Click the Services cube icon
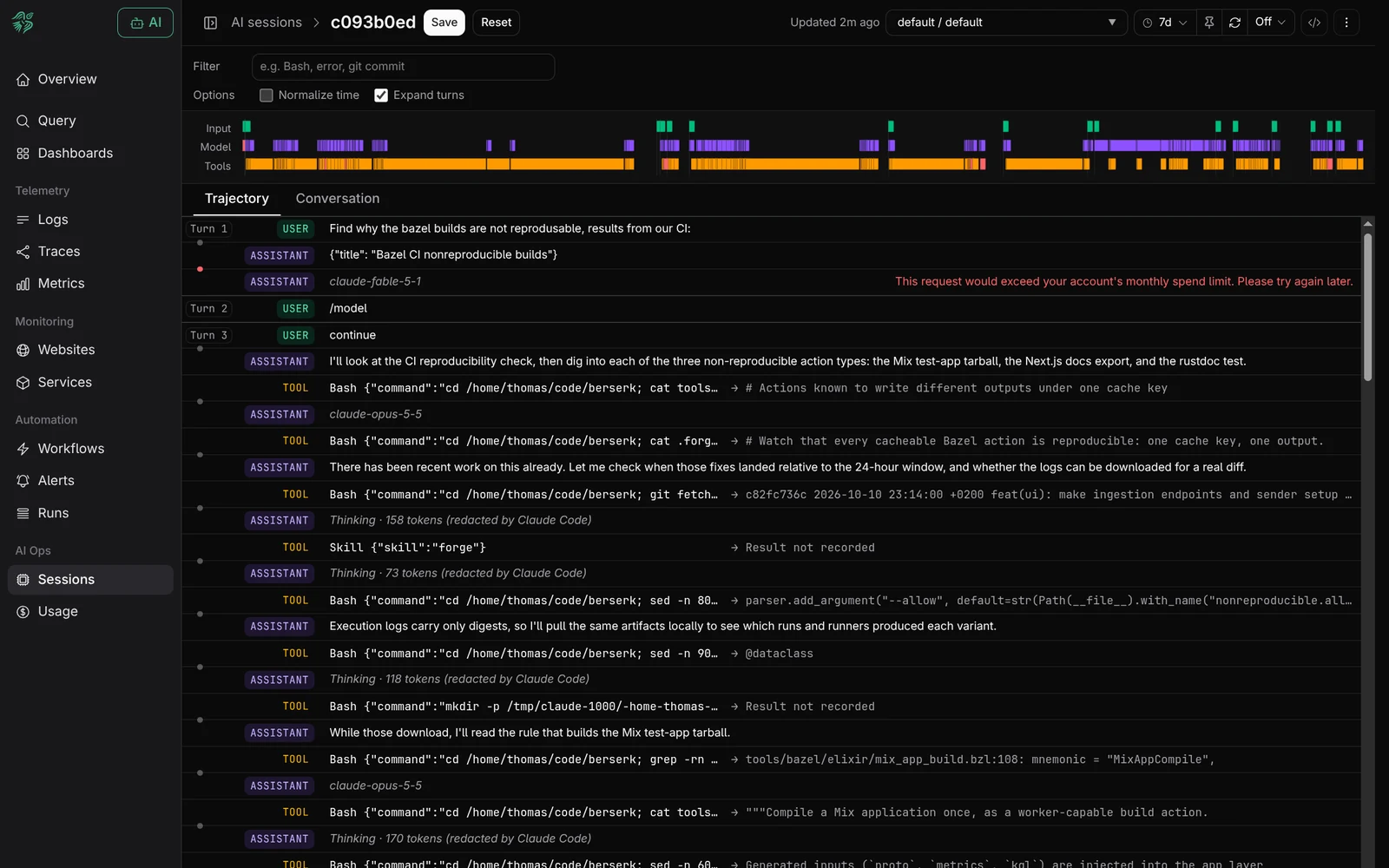Viewport: 1389px width, 868px height. click(x=23, y=382)
